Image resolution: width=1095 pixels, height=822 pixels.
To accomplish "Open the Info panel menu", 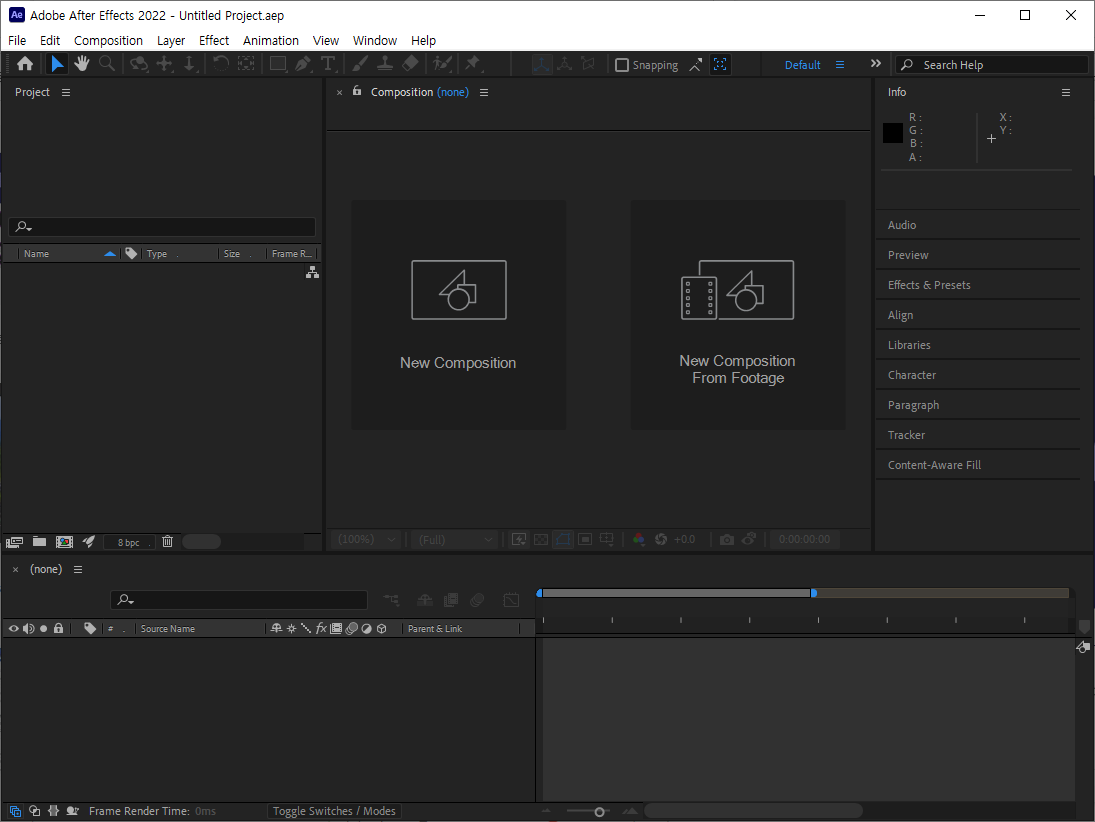I will tap(1066, 92).
